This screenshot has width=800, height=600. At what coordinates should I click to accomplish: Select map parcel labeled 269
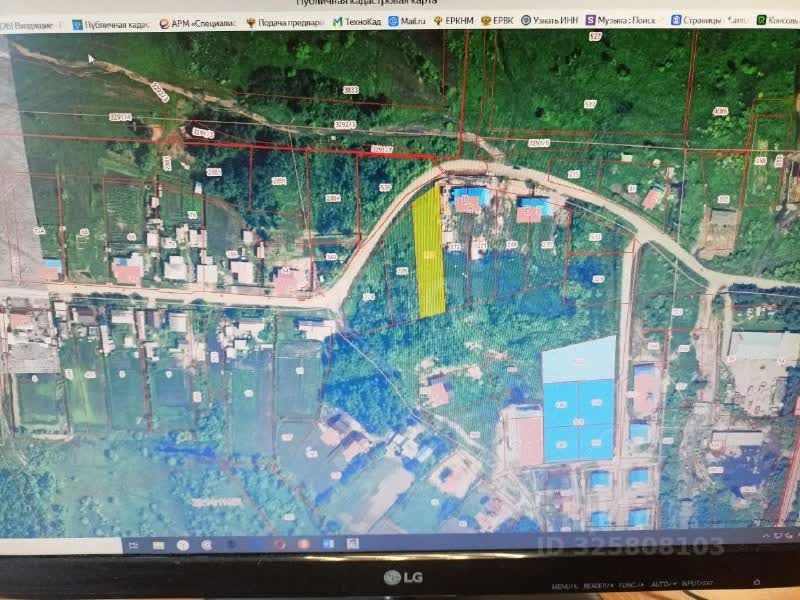click(512, 245)
